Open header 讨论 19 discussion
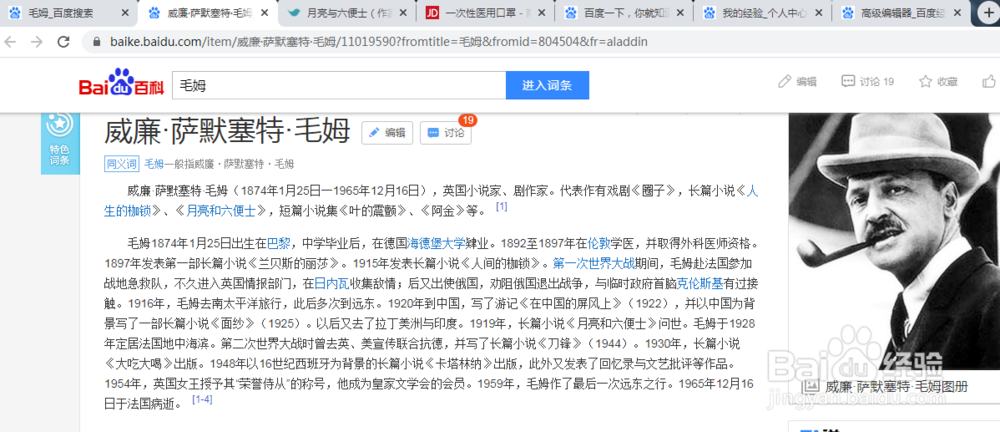 click(x=867, y=82)
